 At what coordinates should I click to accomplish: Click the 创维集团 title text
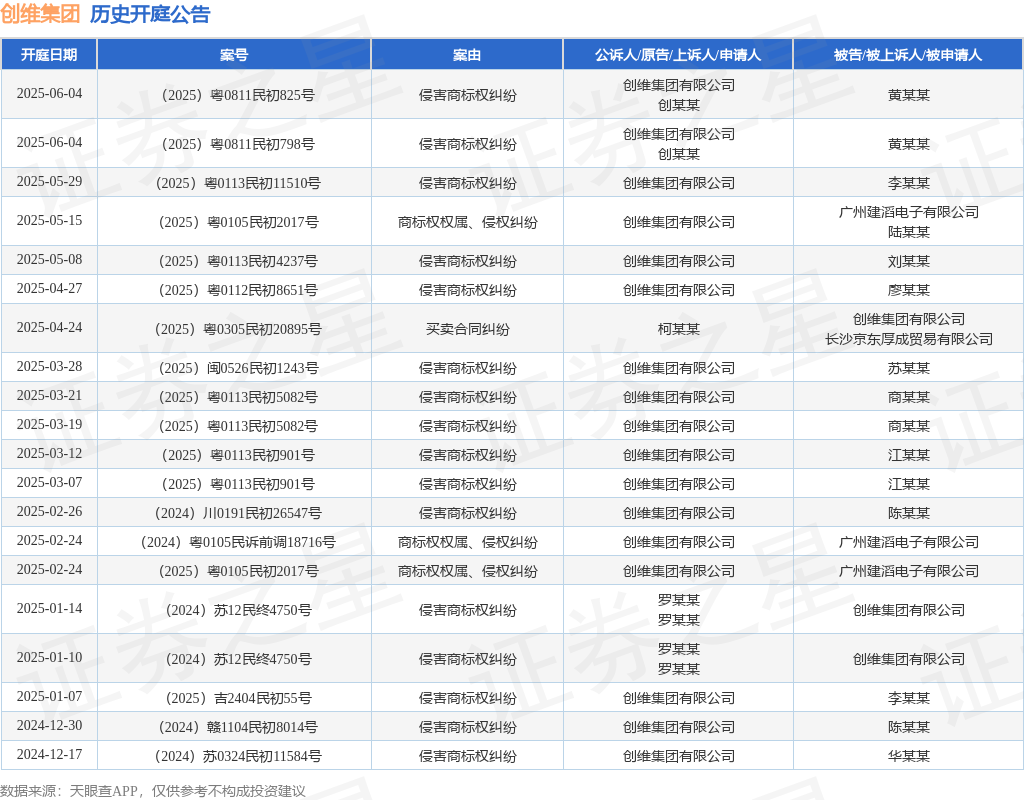[x=40, y=14]
